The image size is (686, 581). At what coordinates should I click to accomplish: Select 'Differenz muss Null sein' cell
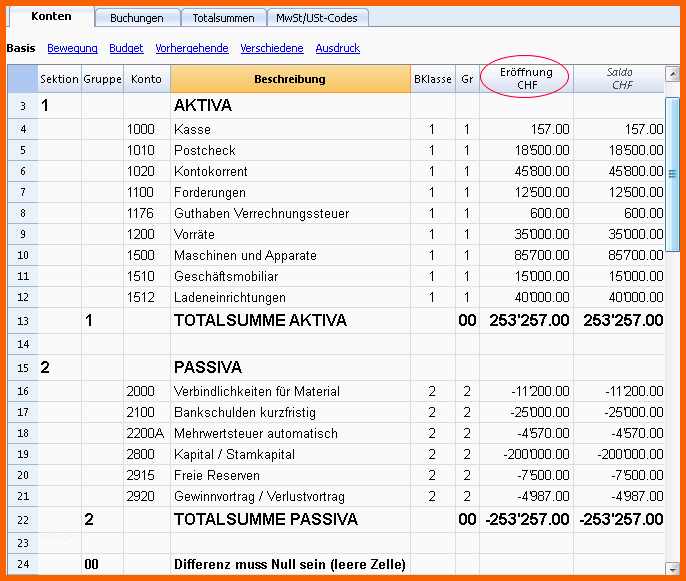(290, 564)
